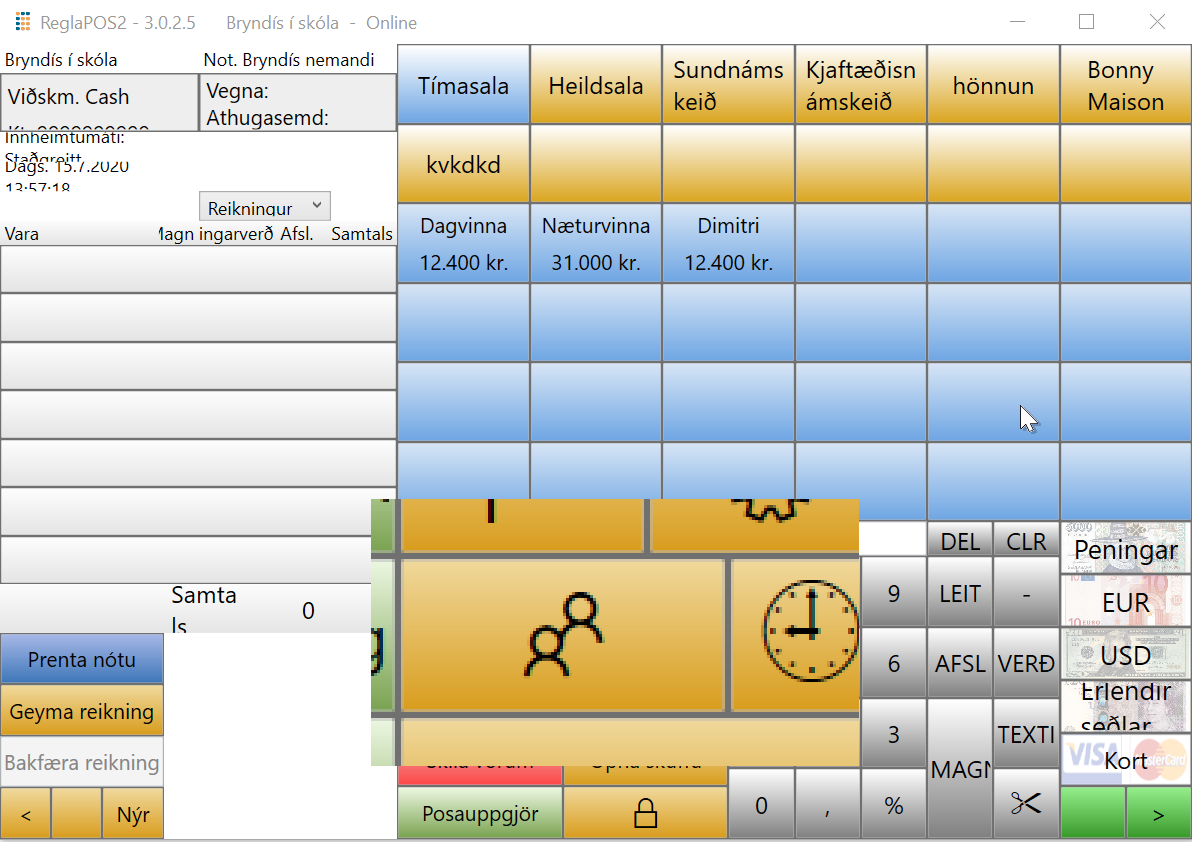Add the Dagvinna 12.400 kr. item

pos(463,244)
